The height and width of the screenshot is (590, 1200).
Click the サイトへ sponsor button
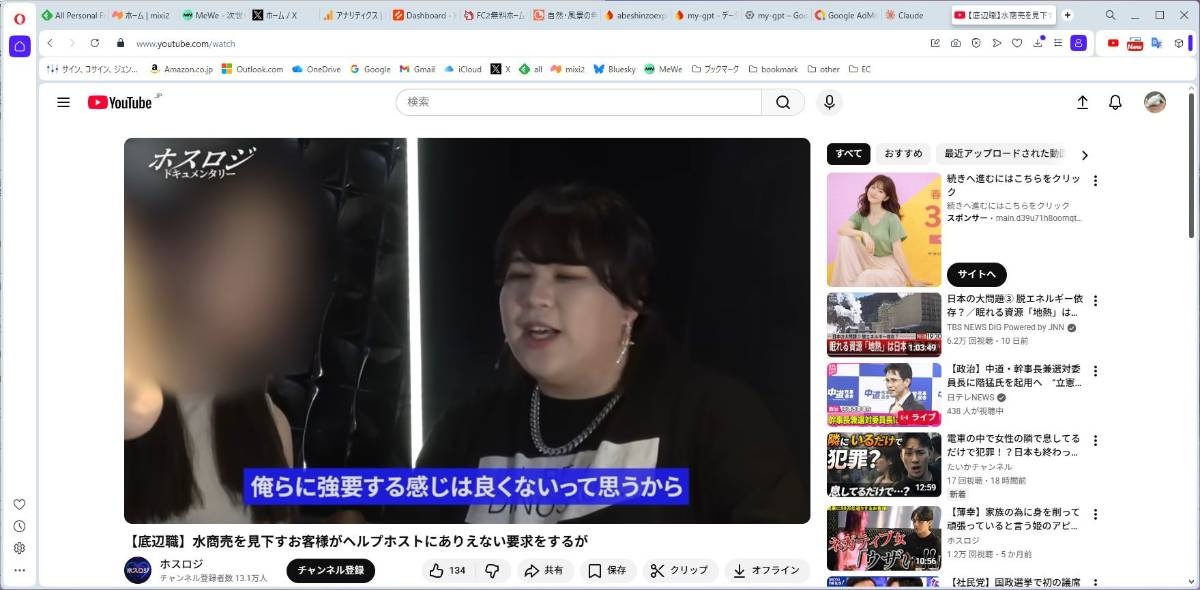[x=976, y=274]
